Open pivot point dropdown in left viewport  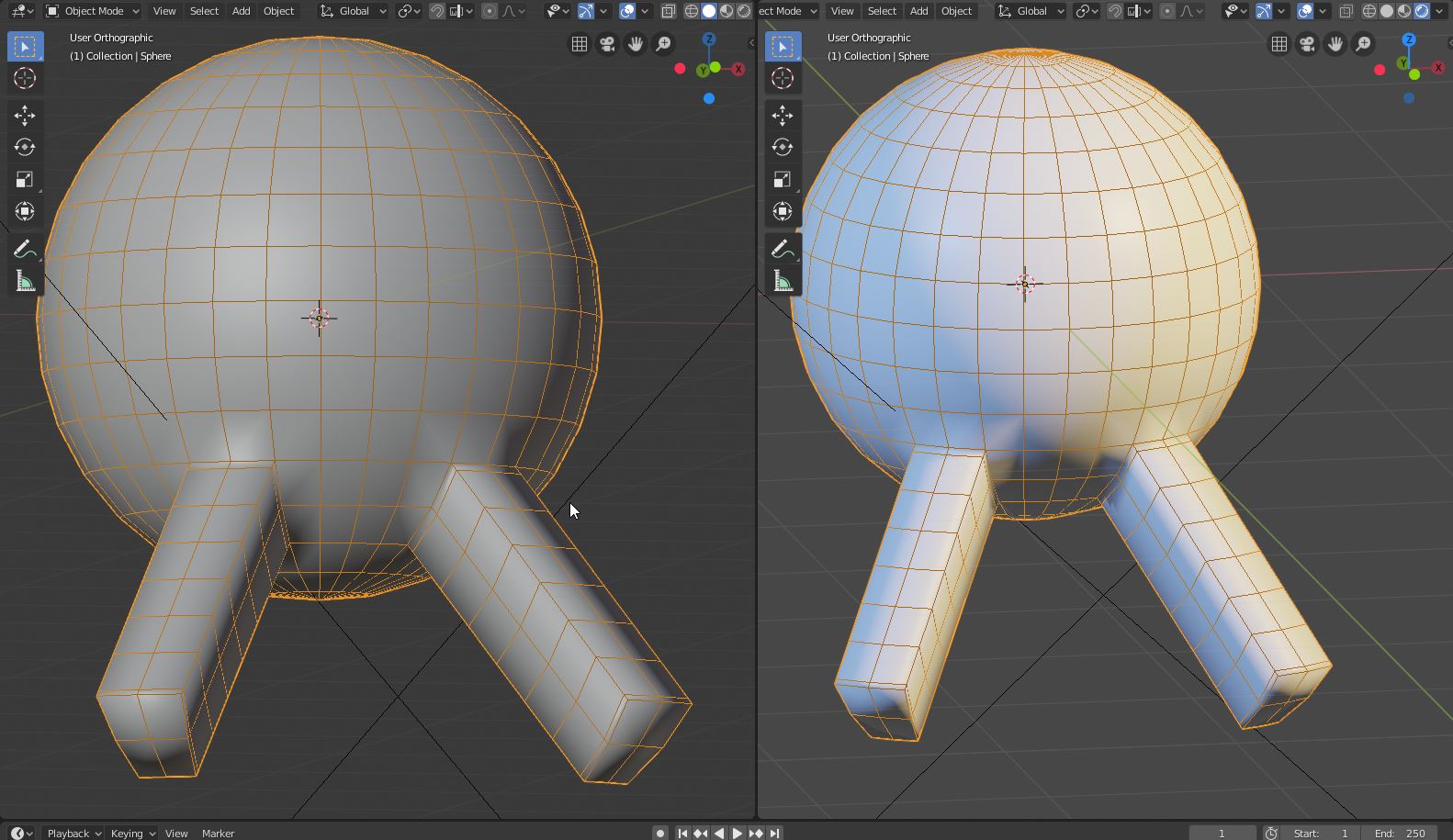(x=410, y=11)
